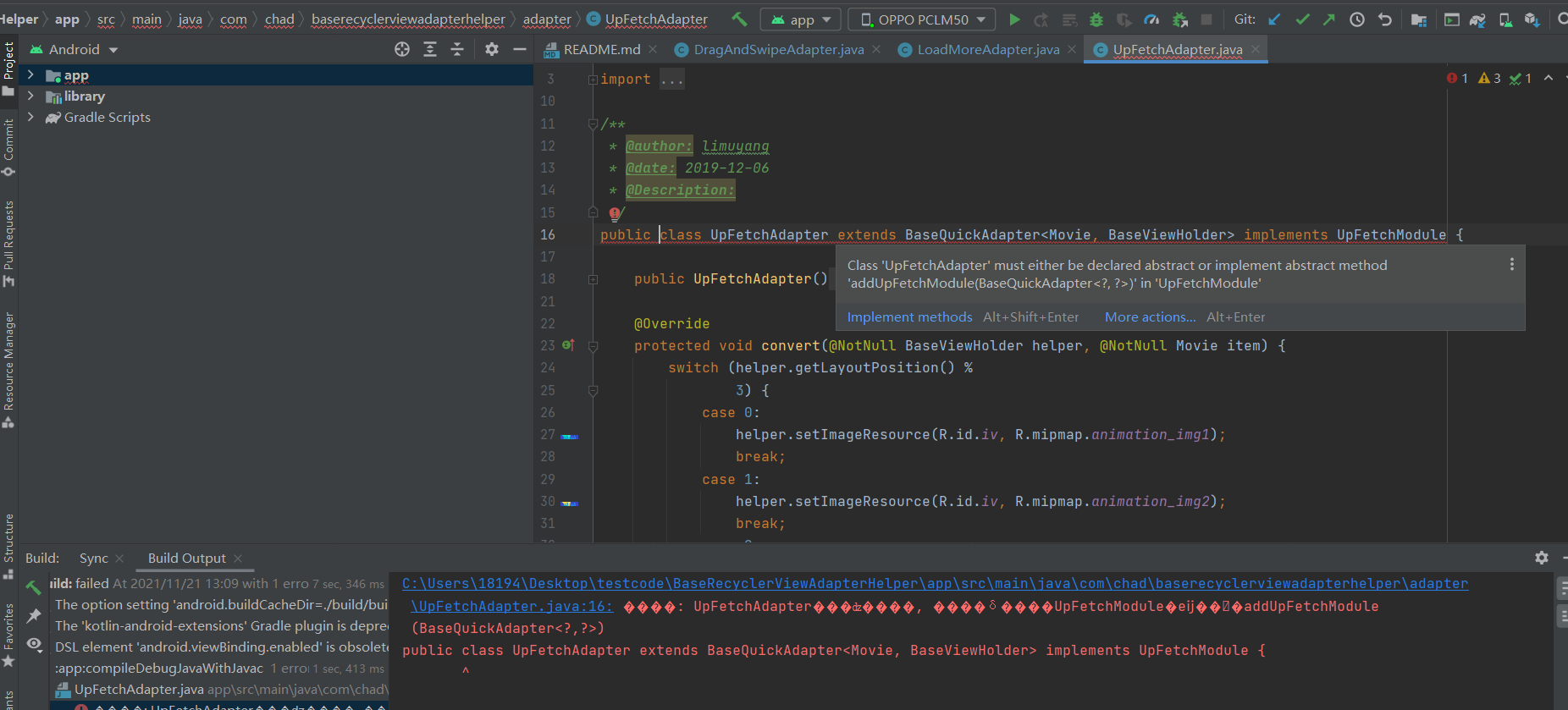
Task: Open Project panel settings gear
Action: (x=492, y=49)
